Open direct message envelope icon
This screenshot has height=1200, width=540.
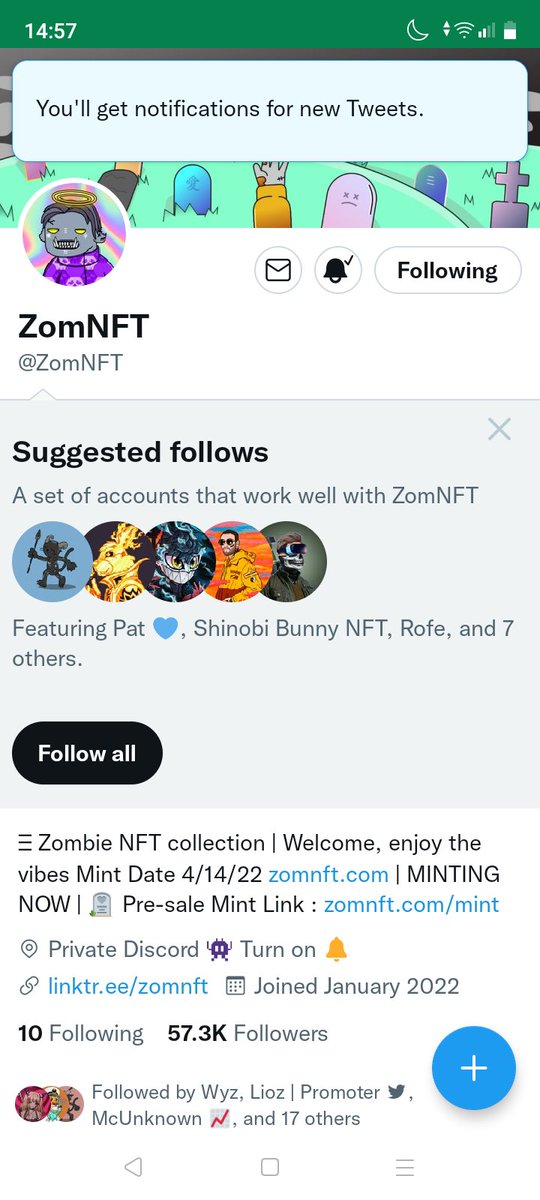pyautogui.click(x=278, y=270)
